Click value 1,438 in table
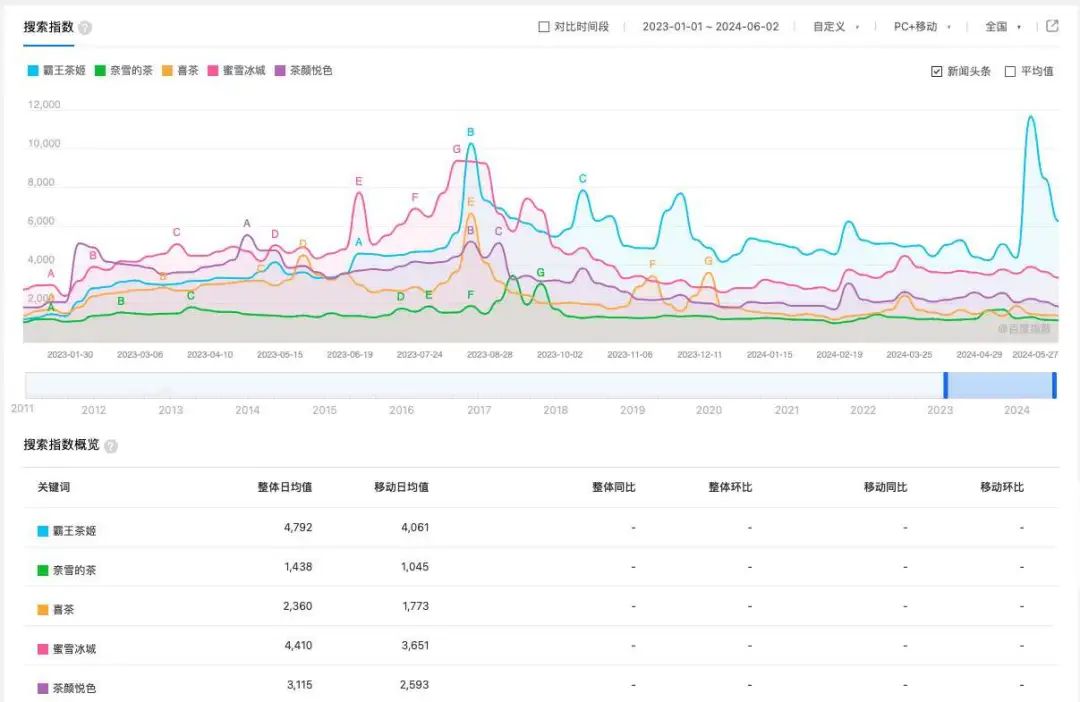This screenshot has width=1080, height=702. [x=298, y=567]
